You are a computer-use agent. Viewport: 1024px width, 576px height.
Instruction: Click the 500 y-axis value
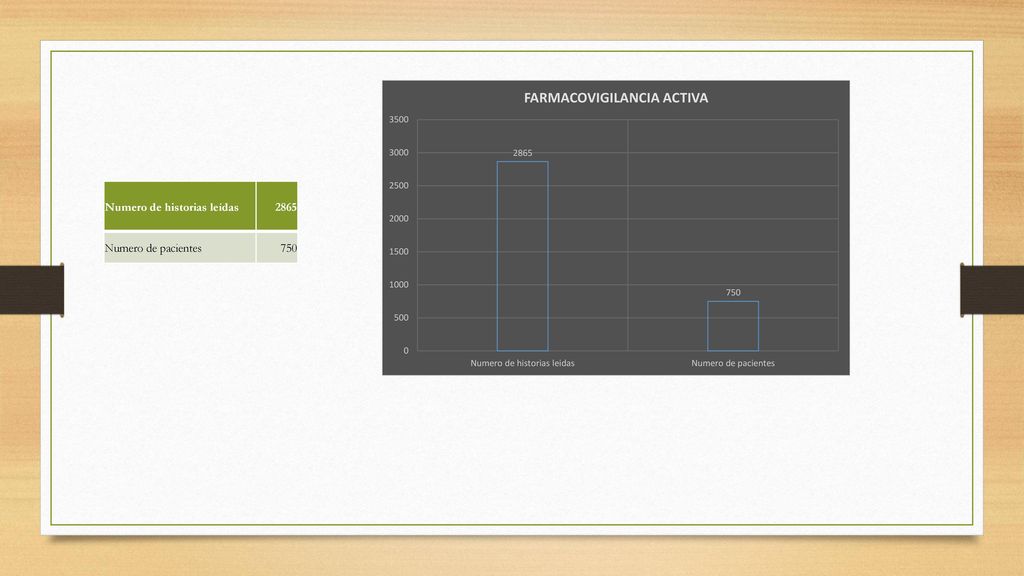tap(401, 318)
